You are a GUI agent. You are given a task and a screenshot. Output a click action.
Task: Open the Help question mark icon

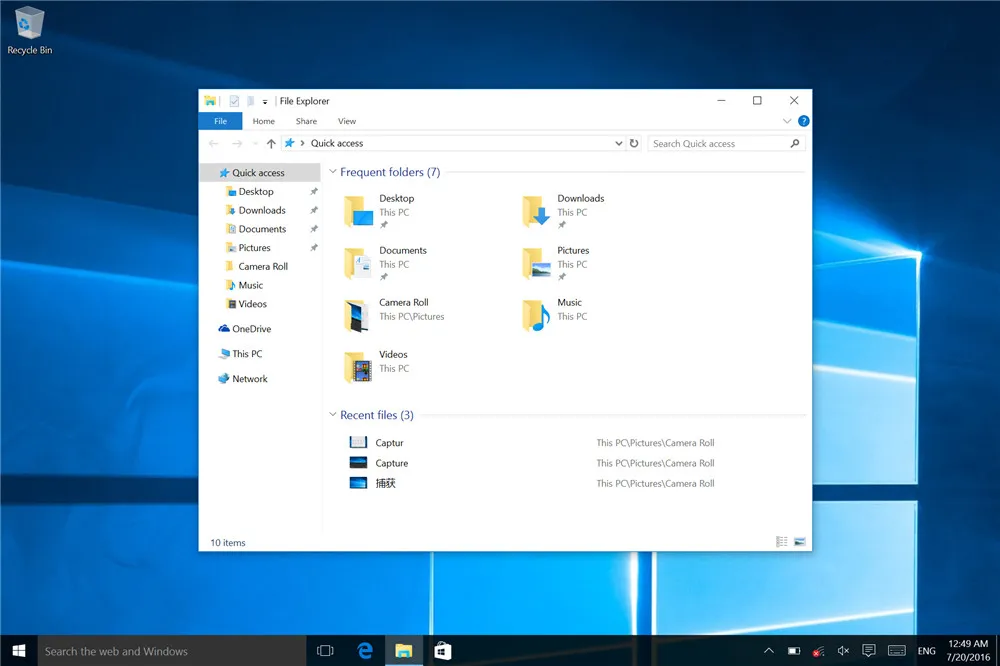[x=804, y=121]
